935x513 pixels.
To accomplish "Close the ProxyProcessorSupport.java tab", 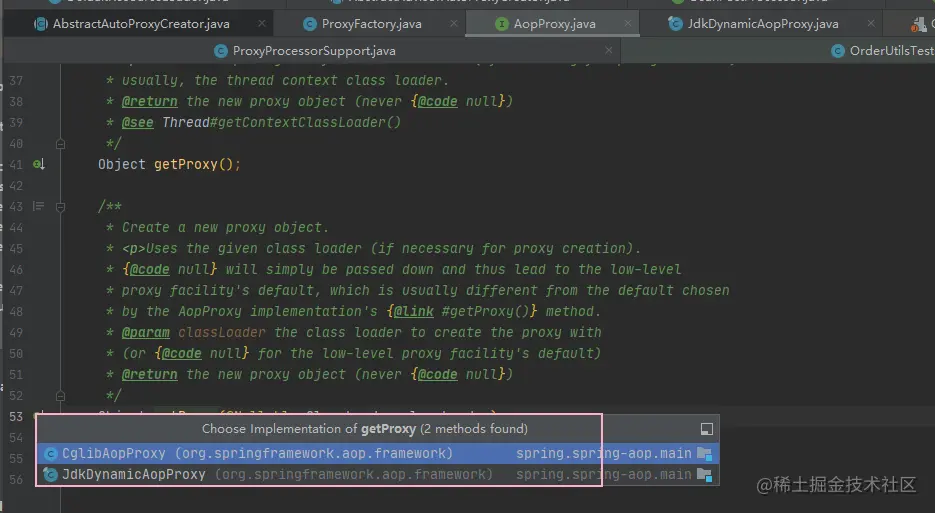I will pyautogui.click(x=608, y=50).
